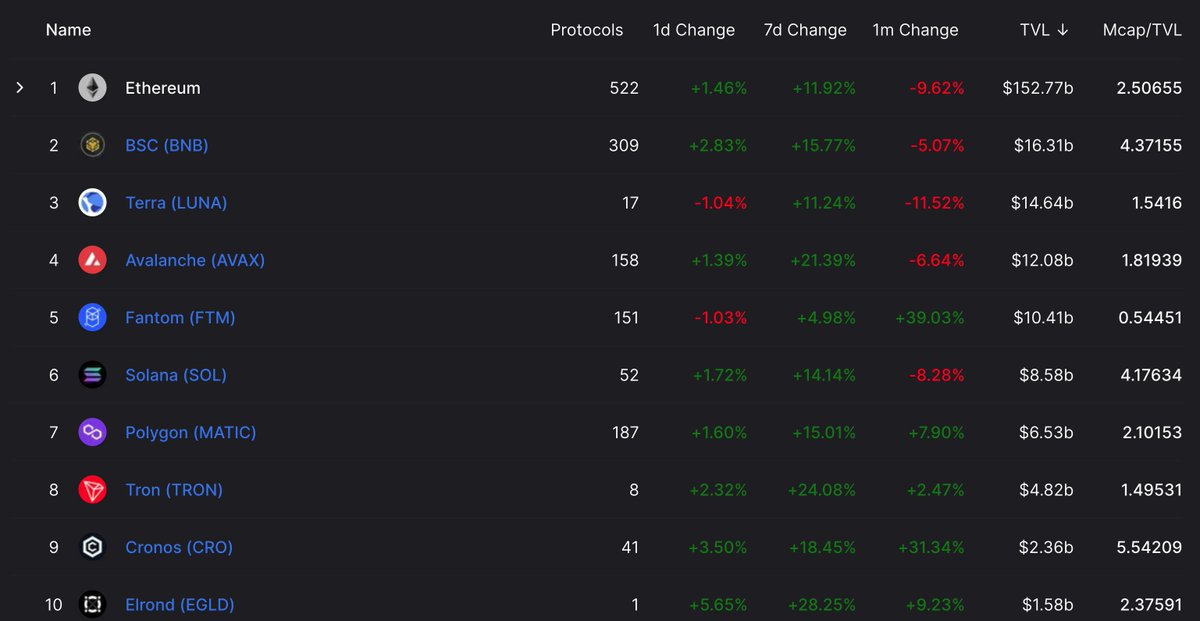Click Ethereum's 1m change -9.62%
Viewport: 1200px width, 621px height.
(937, 88)
